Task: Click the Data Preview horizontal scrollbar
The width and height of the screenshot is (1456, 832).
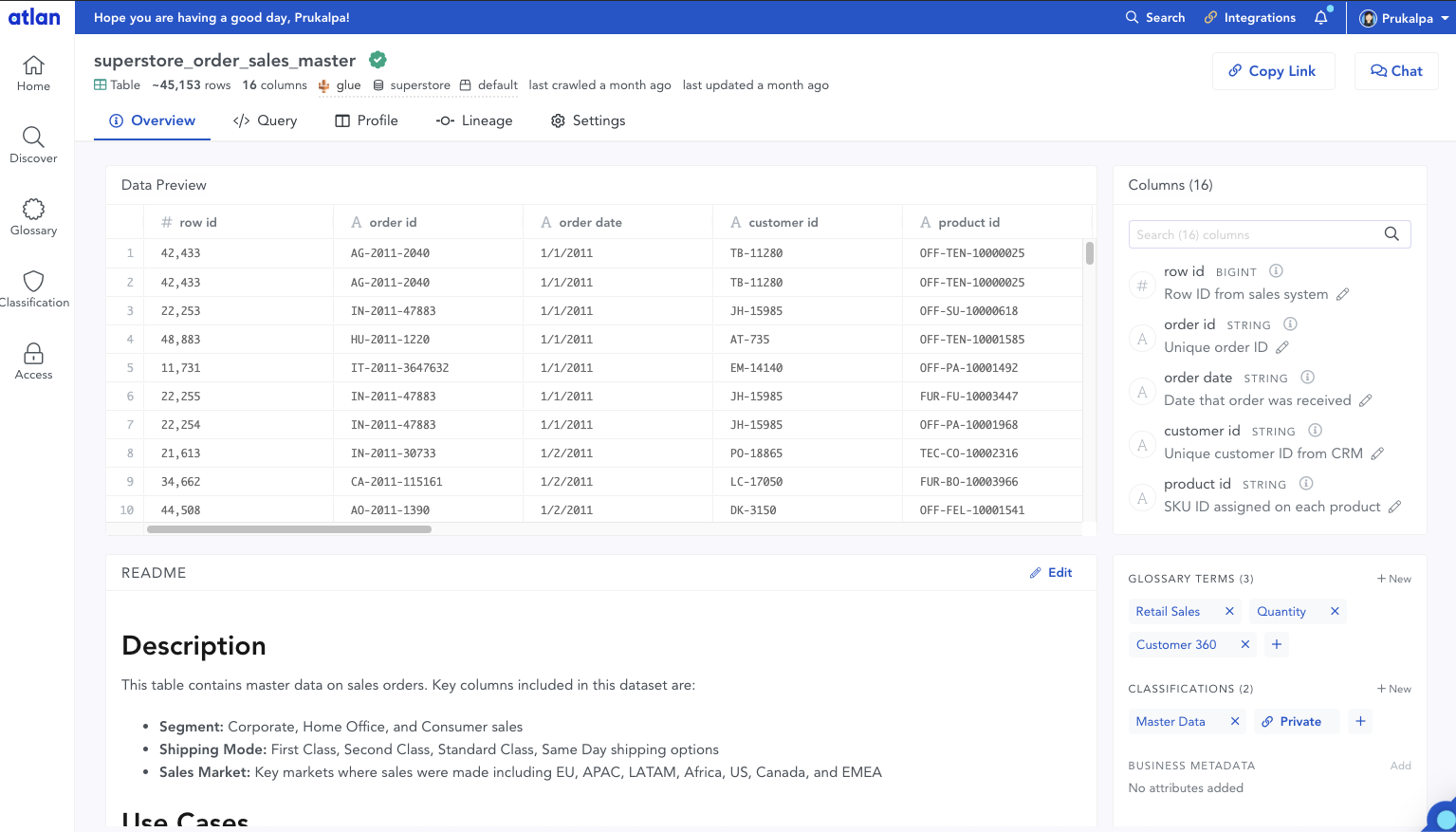Action: click(x=289, y=529)
